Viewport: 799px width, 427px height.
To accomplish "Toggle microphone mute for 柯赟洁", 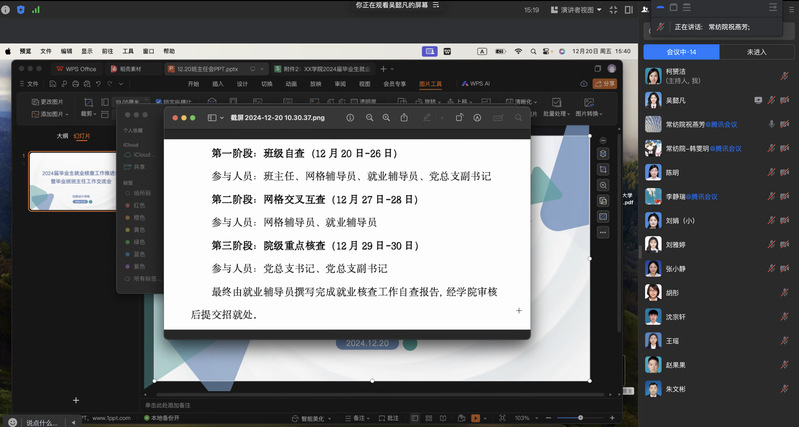I will coord(786,75).
